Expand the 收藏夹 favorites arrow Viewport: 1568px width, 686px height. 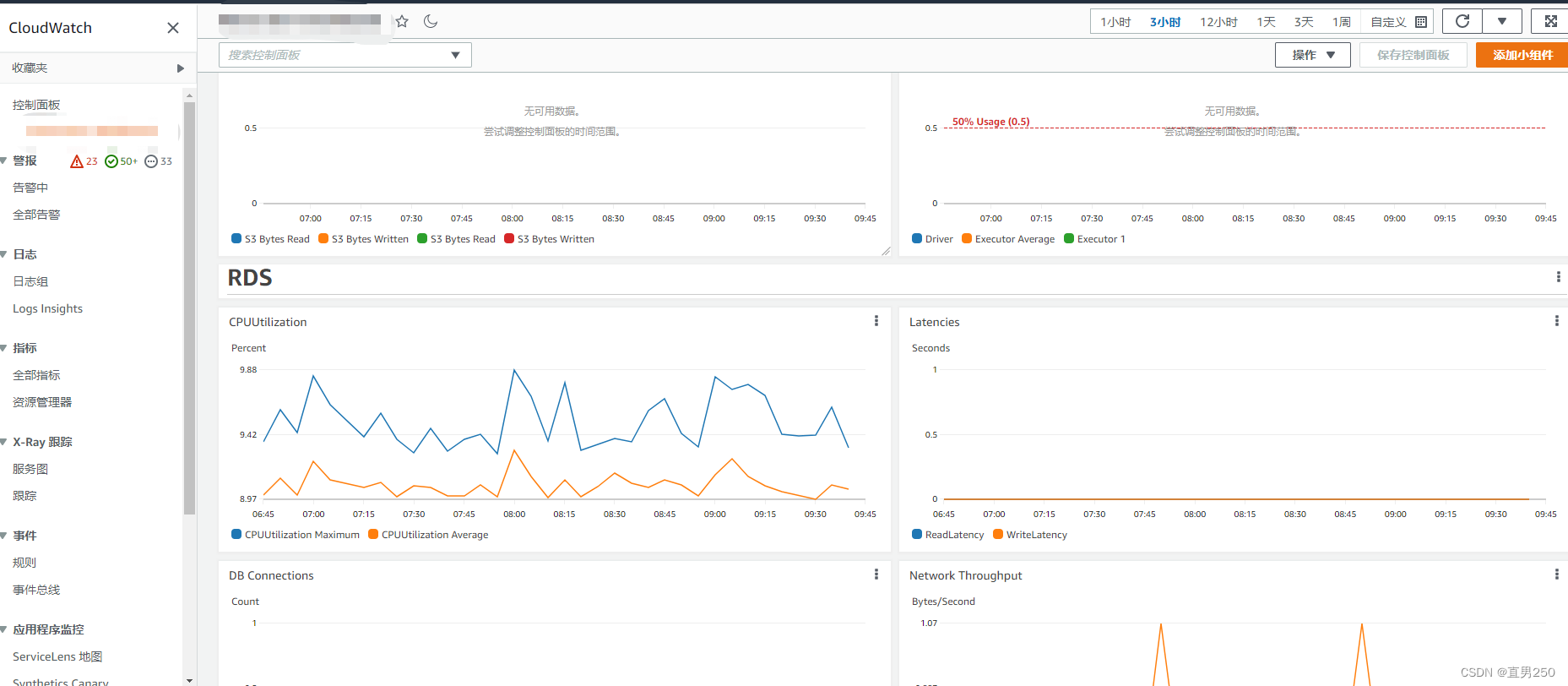pyautogui.click(x=180, y=68)
